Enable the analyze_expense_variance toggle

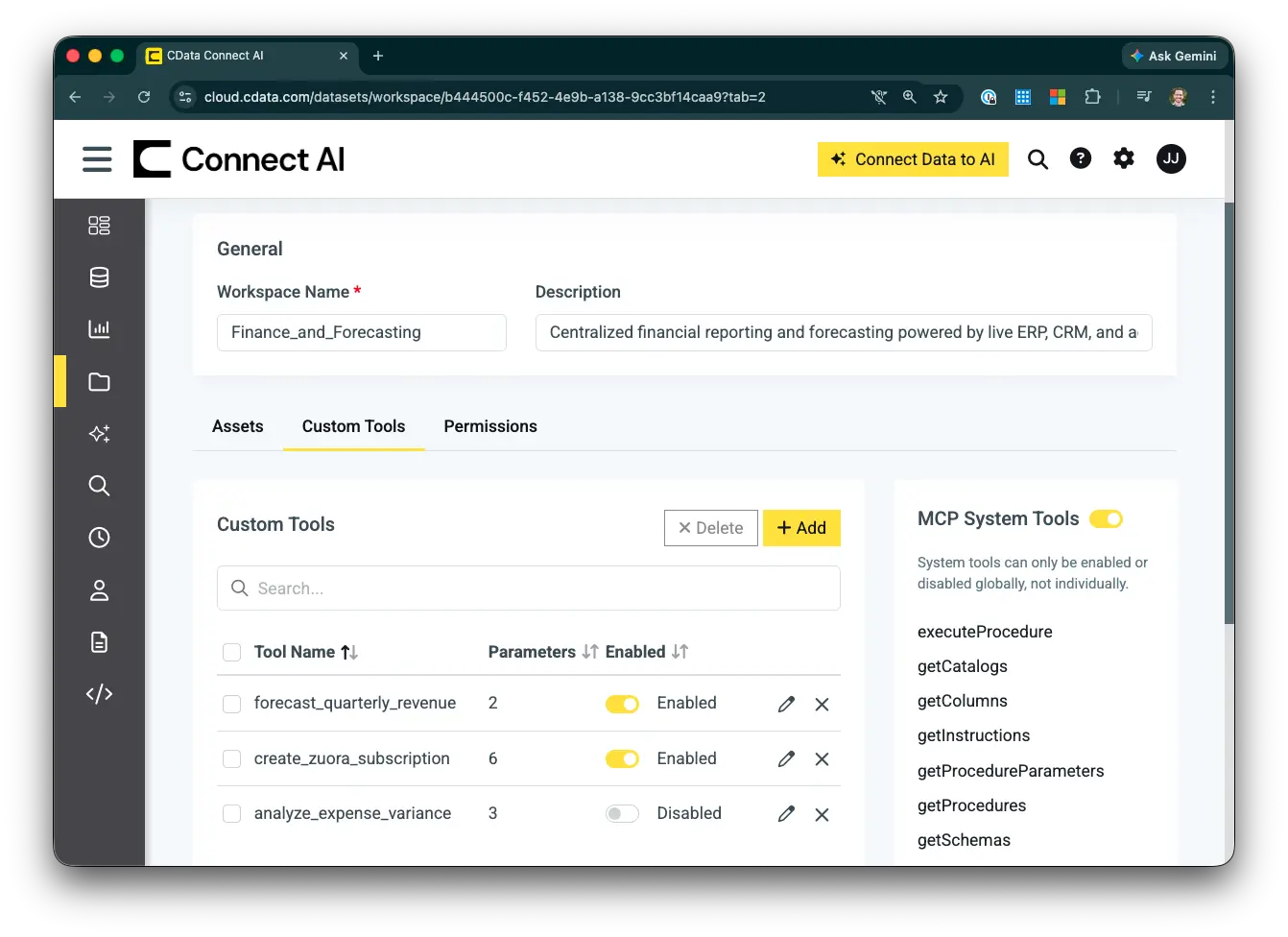tap(622, 813)
